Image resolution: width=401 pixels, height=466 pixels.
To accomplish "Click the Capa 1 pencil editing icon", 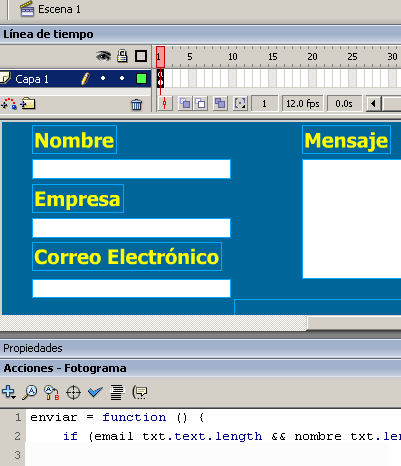I will coord(85,79).
